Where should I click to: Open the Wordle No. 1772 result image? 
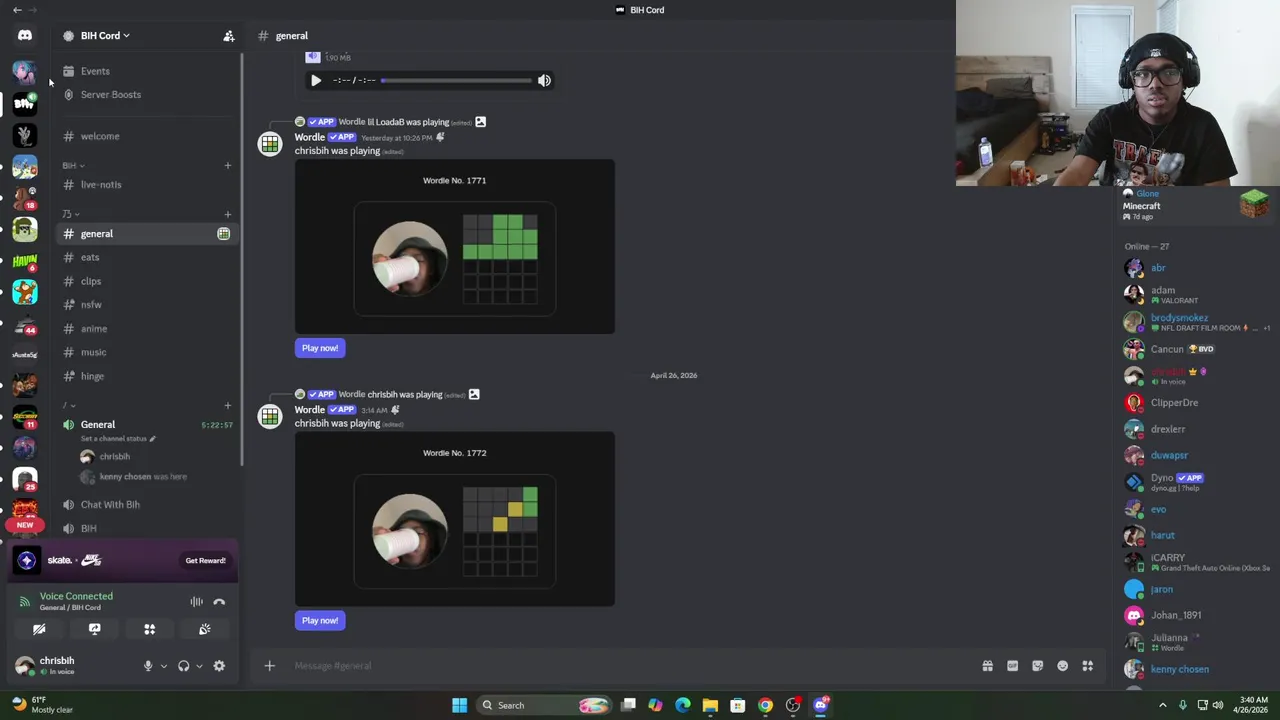(455, 520)
